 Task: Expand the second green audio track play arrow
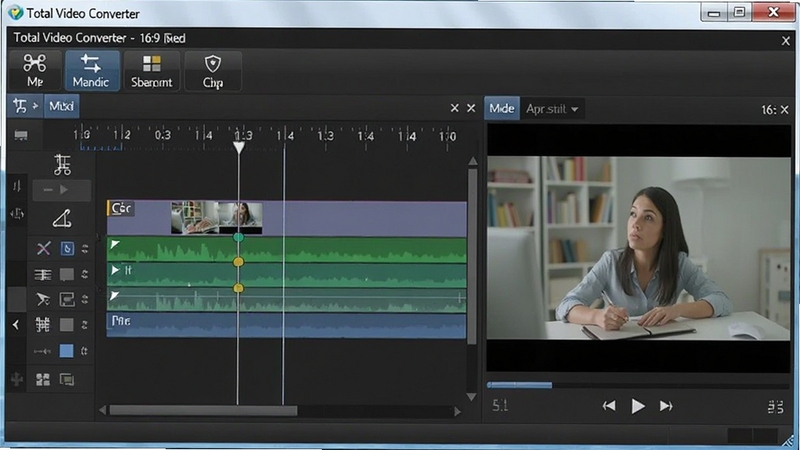tap(115, 270)
